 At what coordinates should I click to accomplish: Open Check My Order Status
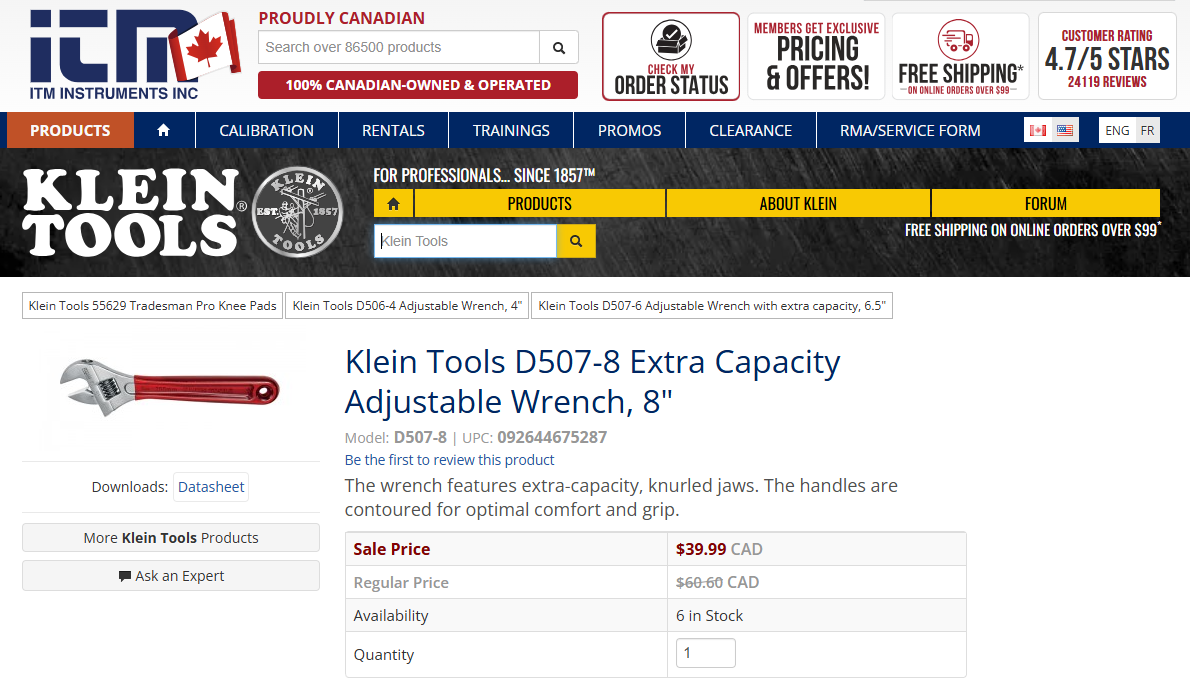pyautogui.click(x=670, y=55)
